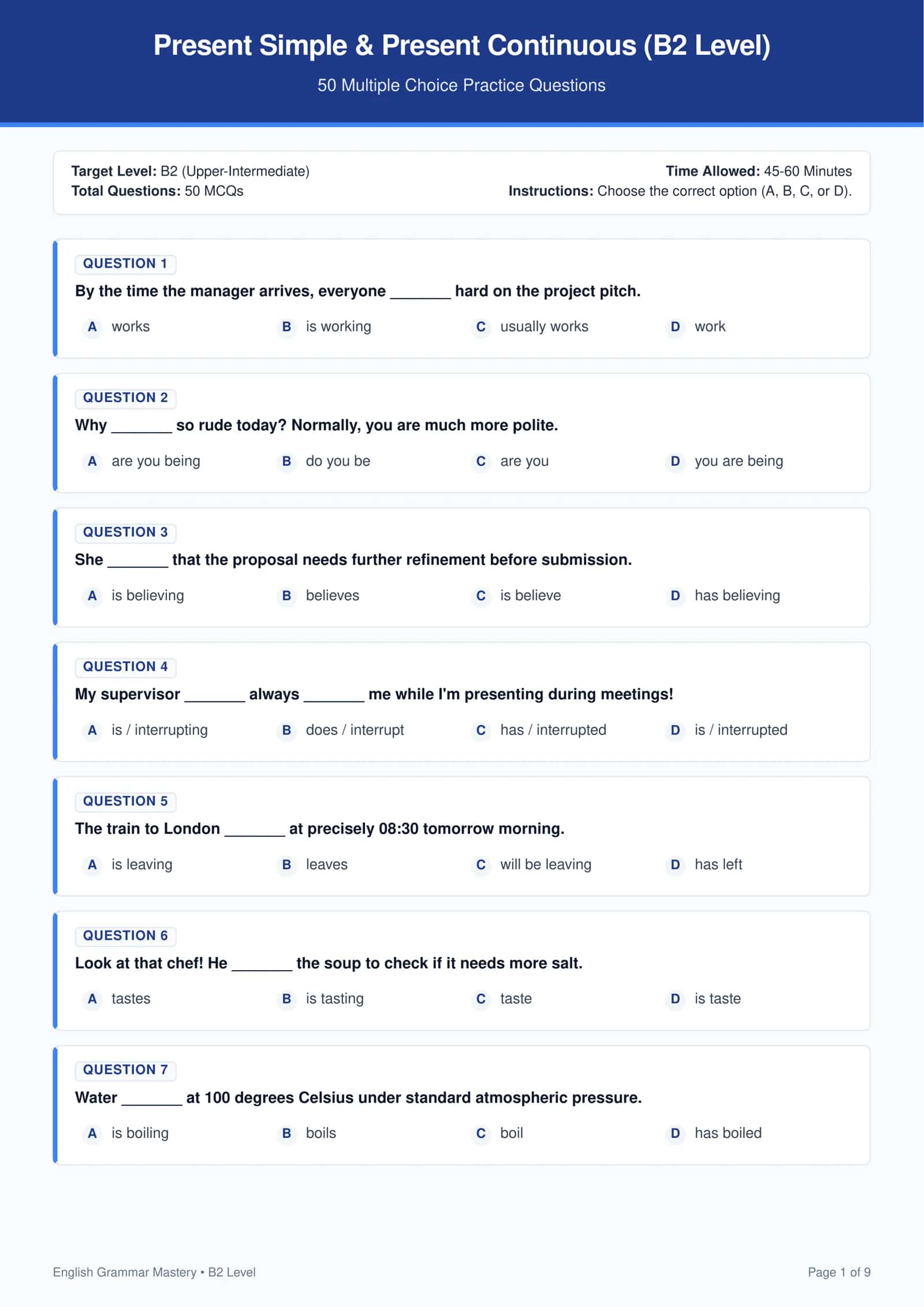The width and height of the screenshot is (924, 1307).
Task: Click the QUESTION 4 label badge
Action: pos(125,667)
